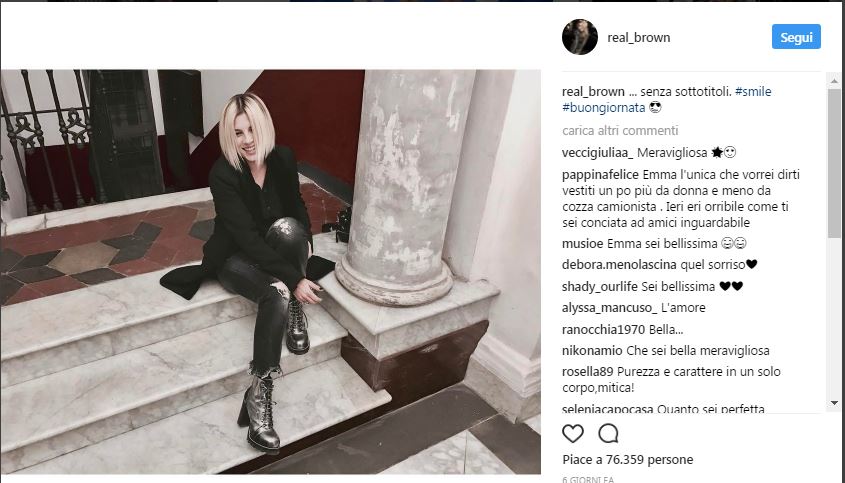Open musioe user profile
The width and height of the screenshot is (845, 483).
point(583,244)
